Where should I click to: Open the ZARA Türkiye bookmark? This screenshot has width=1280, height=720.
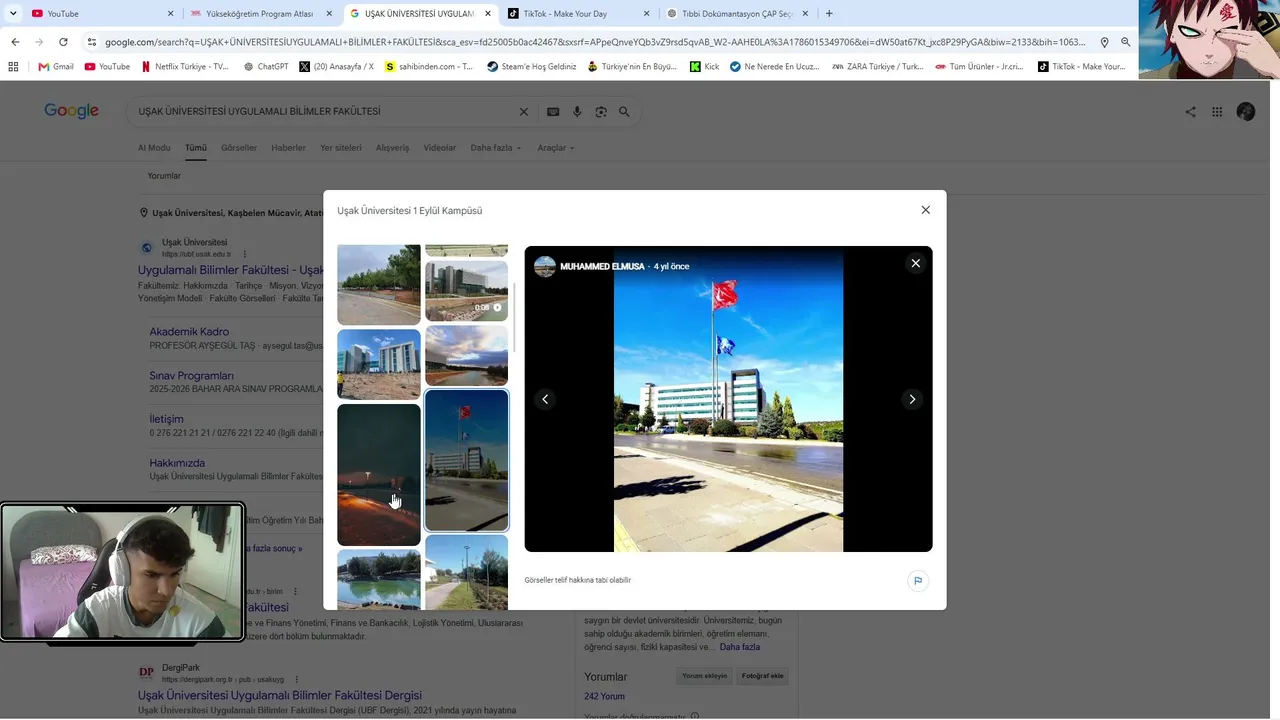click(877, 67)
